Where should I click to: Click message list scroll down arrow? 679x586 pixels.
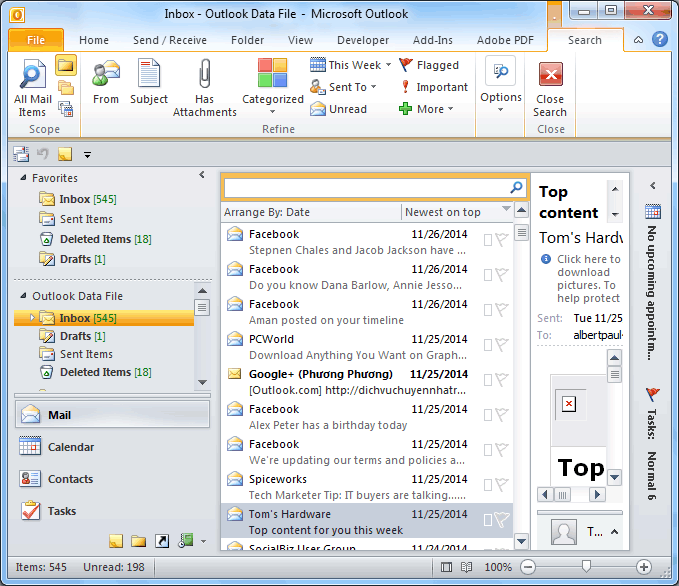[x=521, y=541]
